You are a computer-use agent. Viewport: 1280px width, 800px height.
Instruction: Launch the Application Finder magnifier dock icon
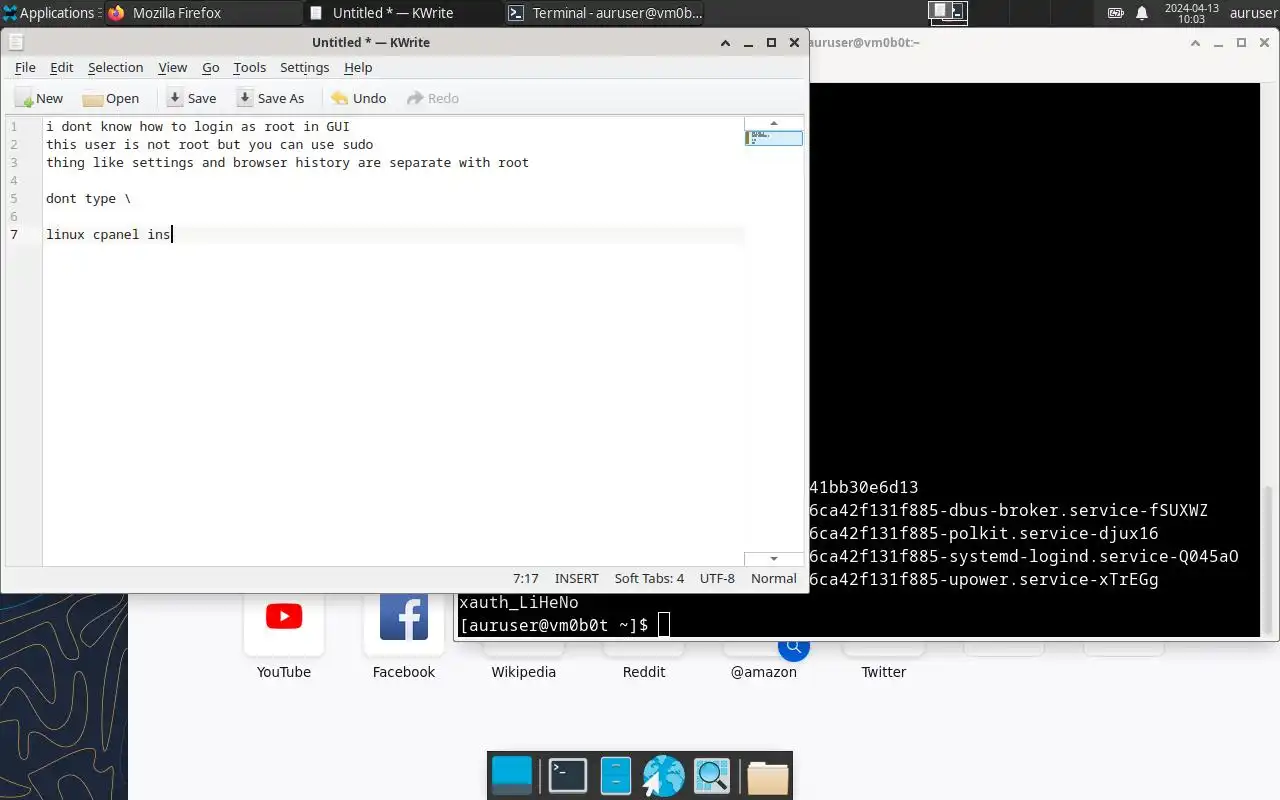click(x=712, y=775)
